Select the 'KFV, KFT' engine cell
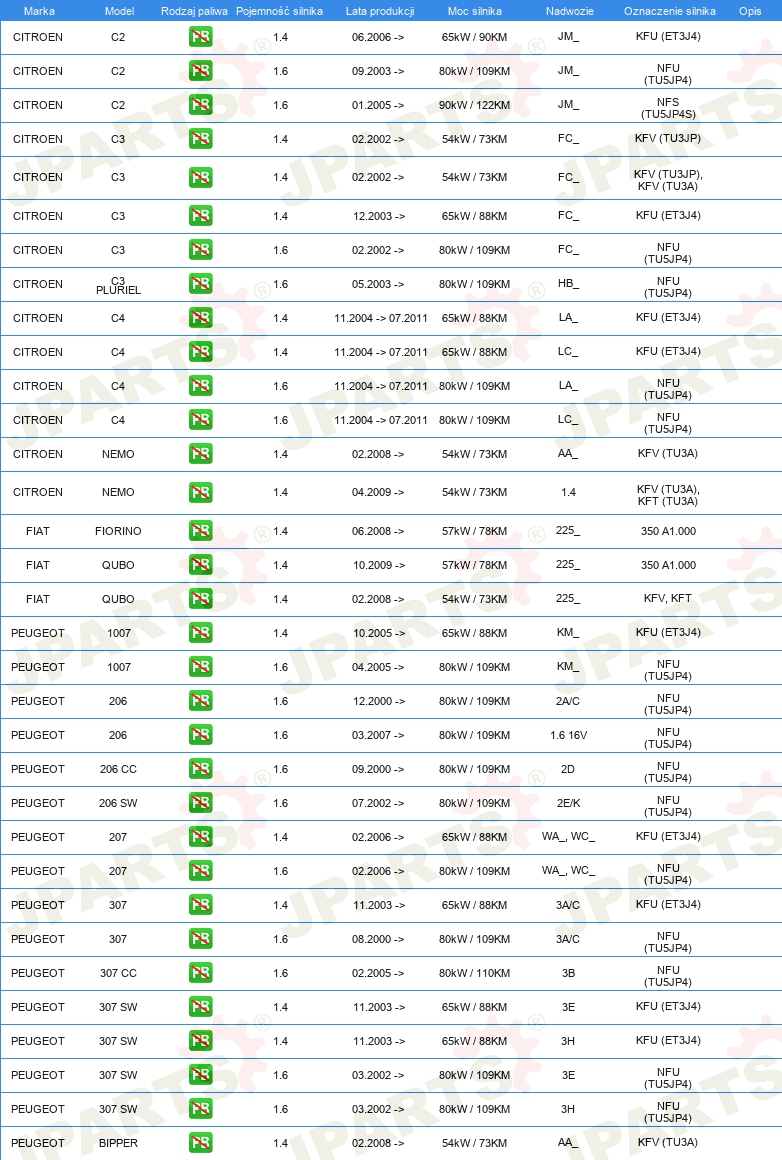The image size is (782, 1160). click(x=668, y=598)
